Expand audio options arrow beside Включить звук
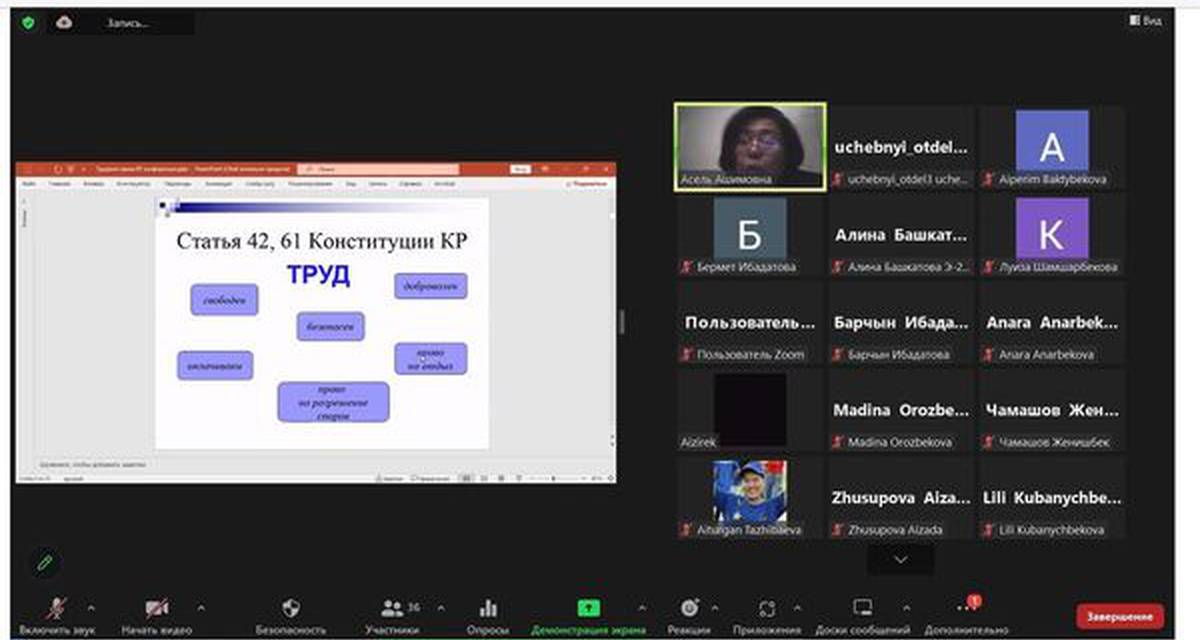The height and width of the screenshot is (640, 1200). click(91, 607)
